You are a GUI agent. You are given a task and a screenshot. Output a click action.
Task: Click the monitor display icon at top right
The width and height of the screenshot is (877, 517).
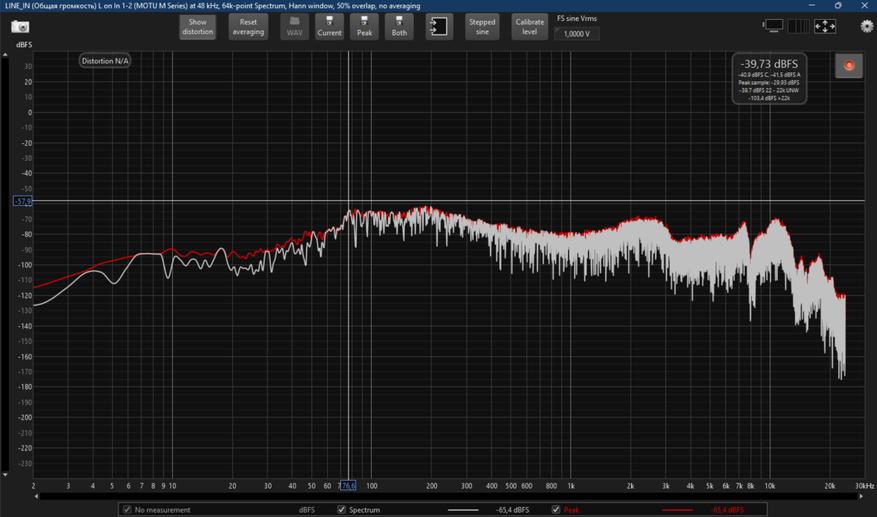coord(775,27)
